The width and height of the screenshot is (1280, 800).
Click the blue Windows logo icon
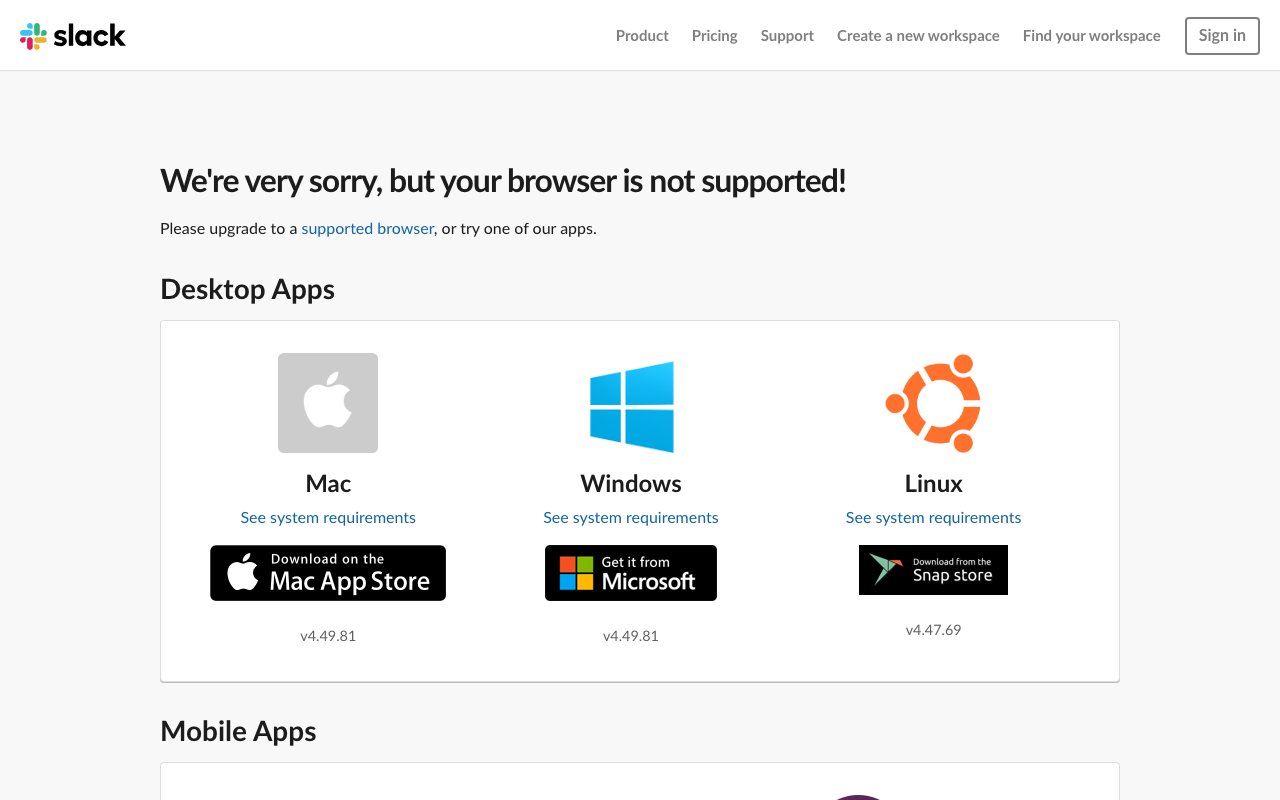[631, 406]
